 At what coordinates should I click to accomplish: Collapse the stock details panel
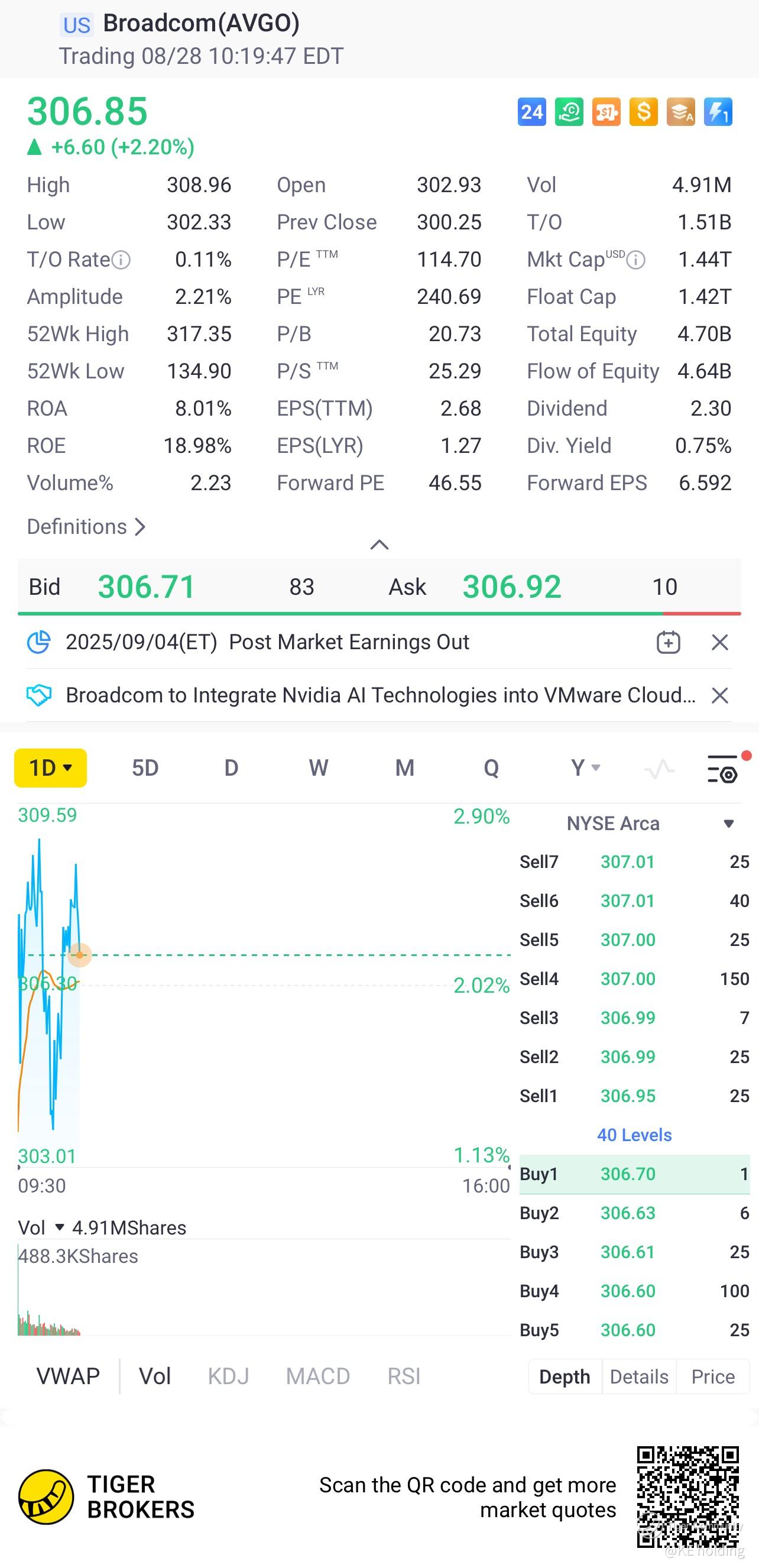click(x=379, y=544)
